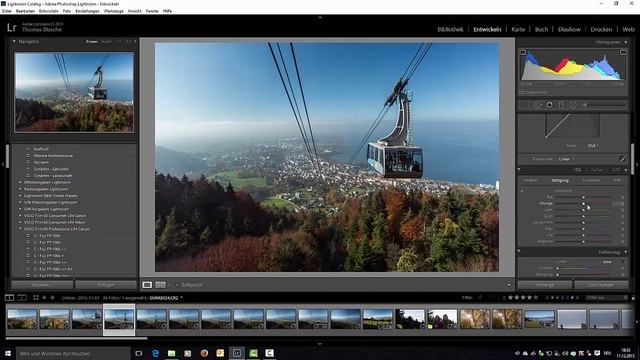The image size is (640, 360).
Task: Expand VSCO Film 03 Consumer LR4 Nikon folder
Action: (x=20, y=222)
